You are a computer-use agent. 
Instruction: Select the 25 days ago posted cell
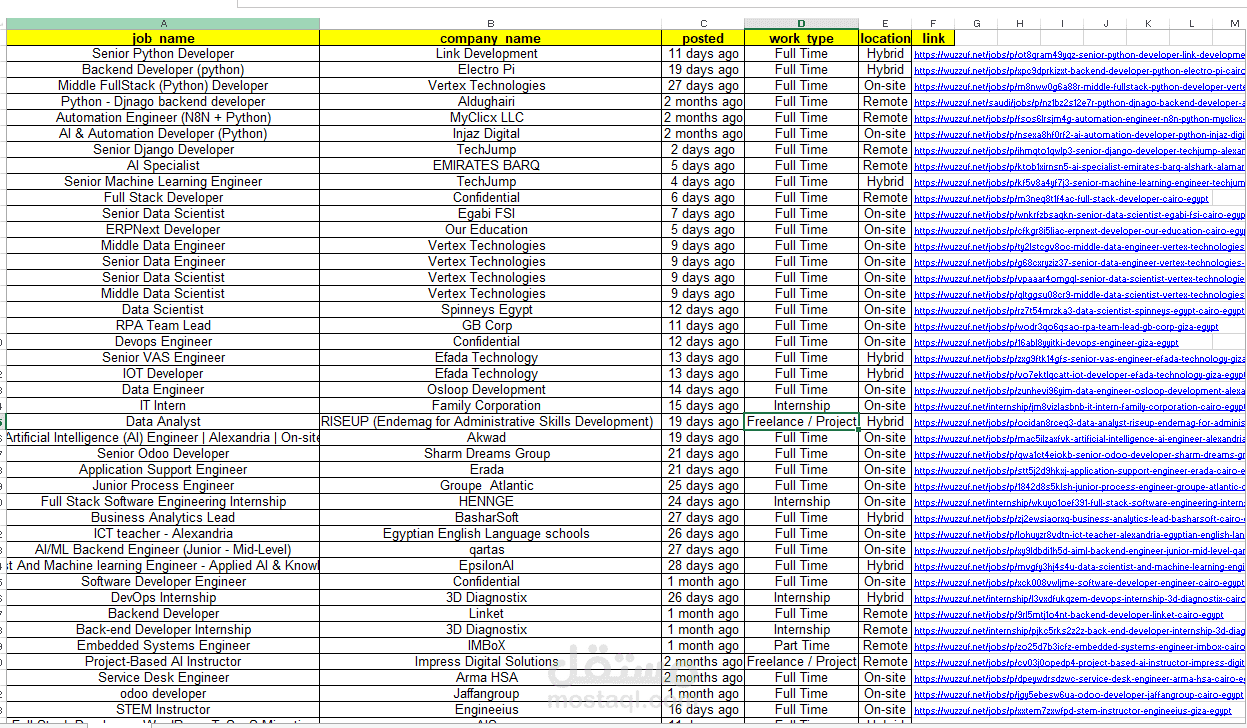point(703,486)
